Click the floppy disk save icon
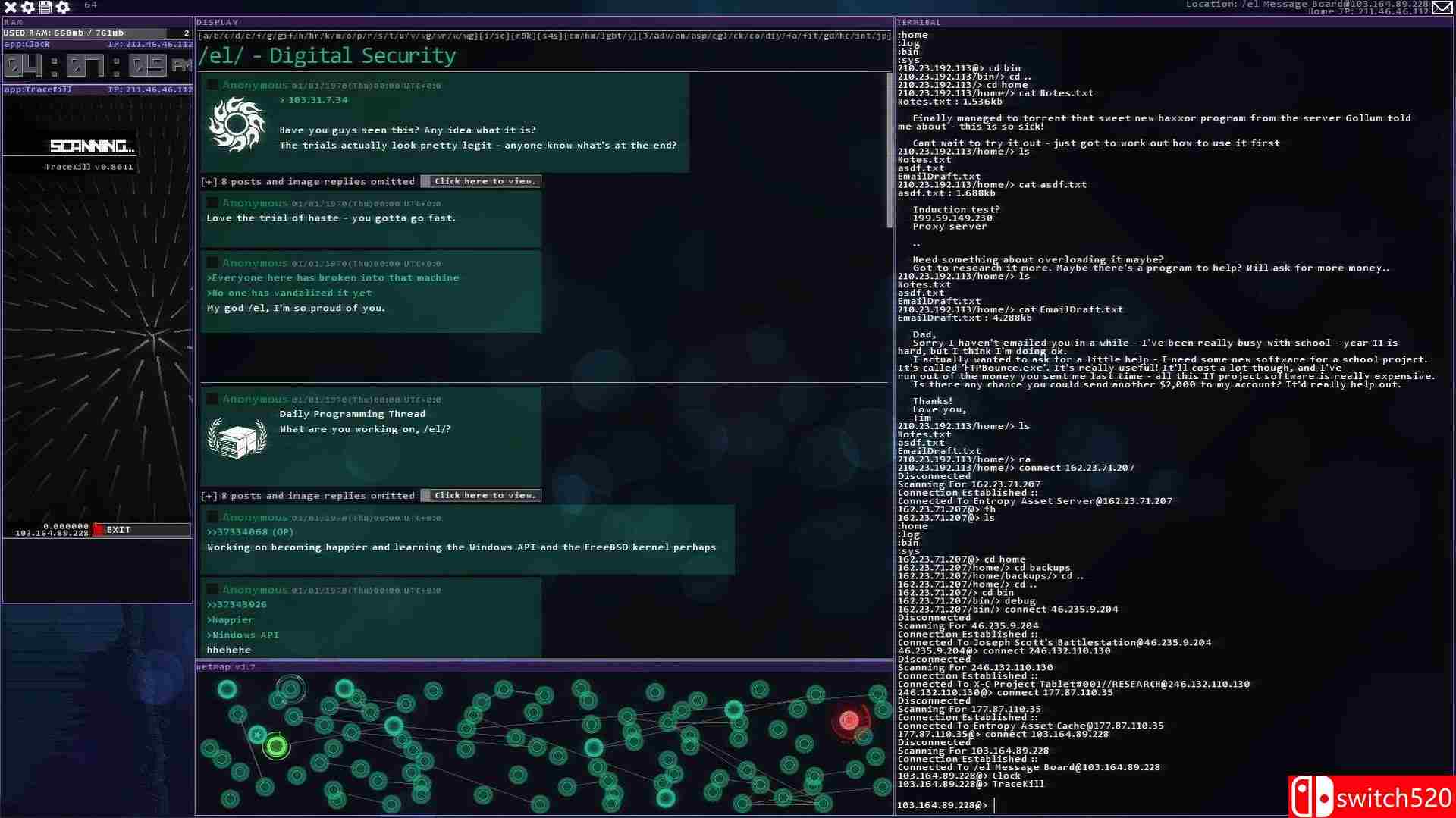Image resolution: width=1456 pixels, height=818 pixels. [x=45, y=7]
